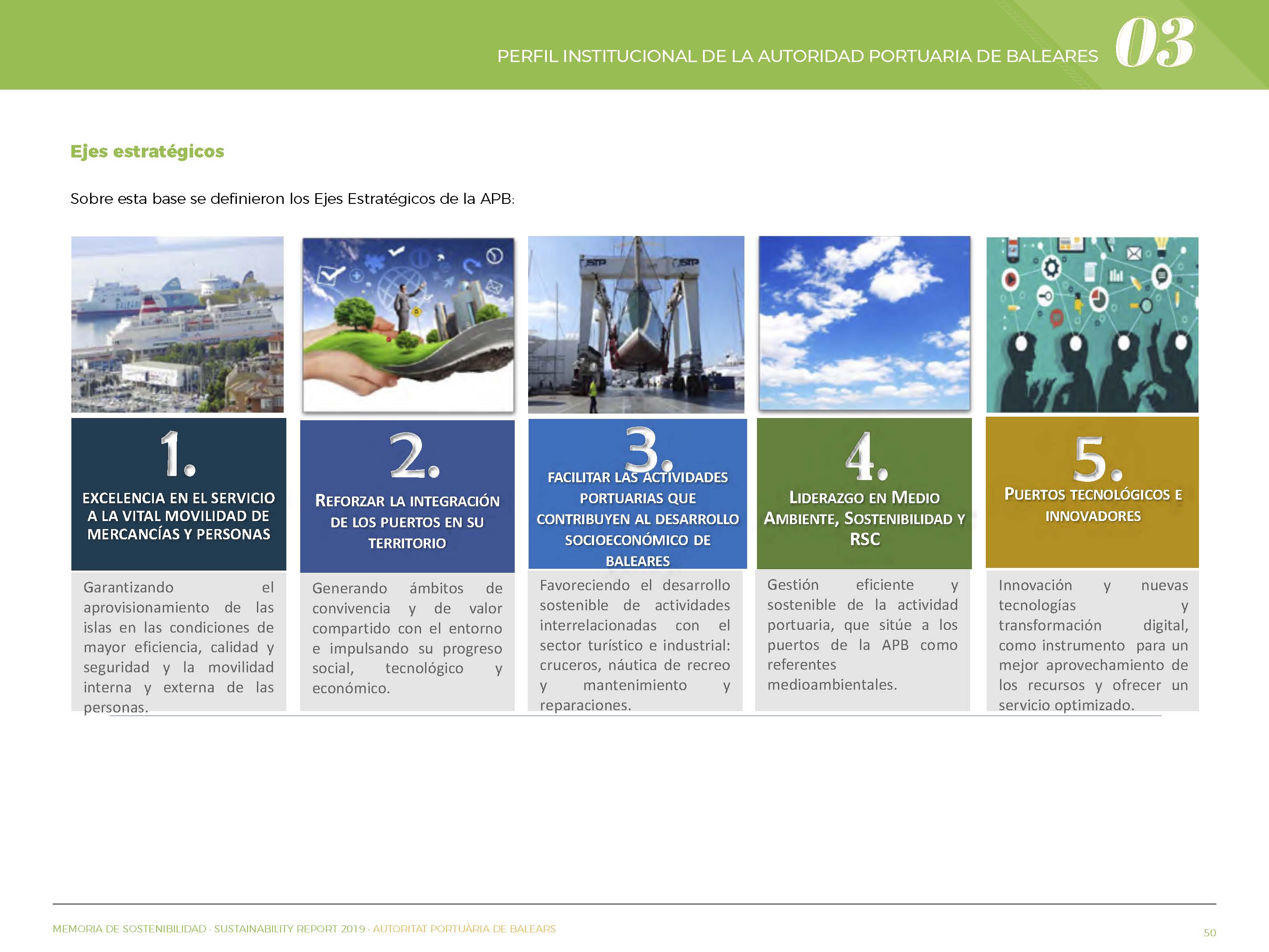This screenshot has height=952, width=1269.
Task: Open the ferry port photo thumbnail
Action: 177,324
